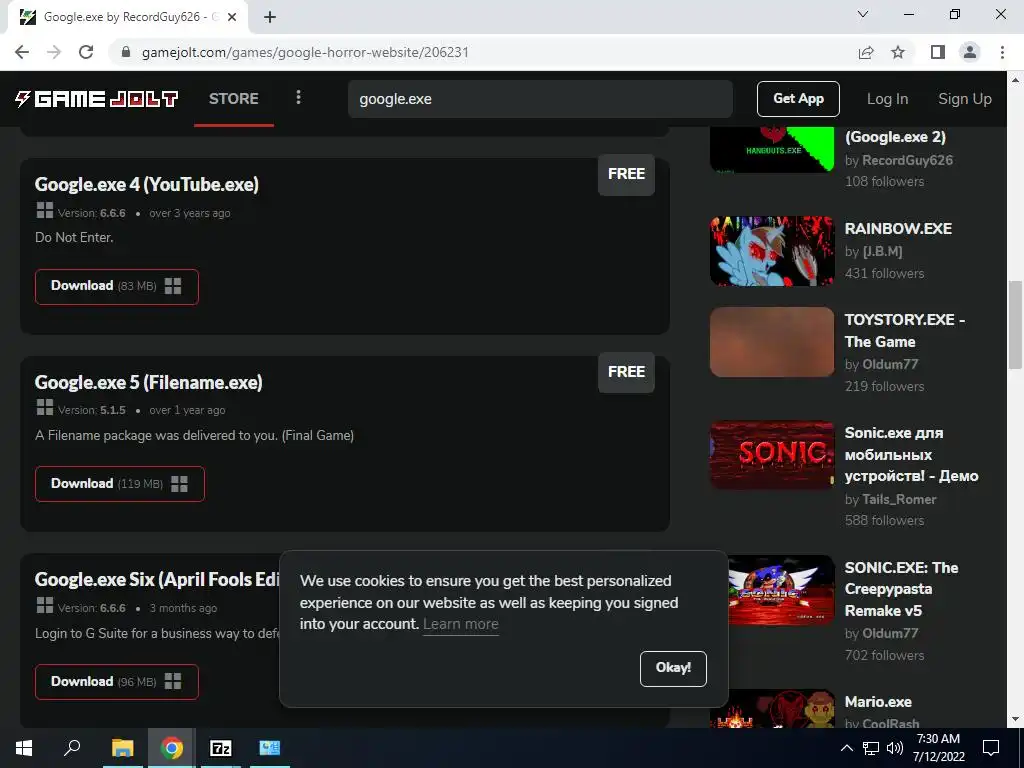The height and width of the screenshot is (768, 1024).
Task: Accept cookies with Okay! button
Action: [x=673, y=668]
